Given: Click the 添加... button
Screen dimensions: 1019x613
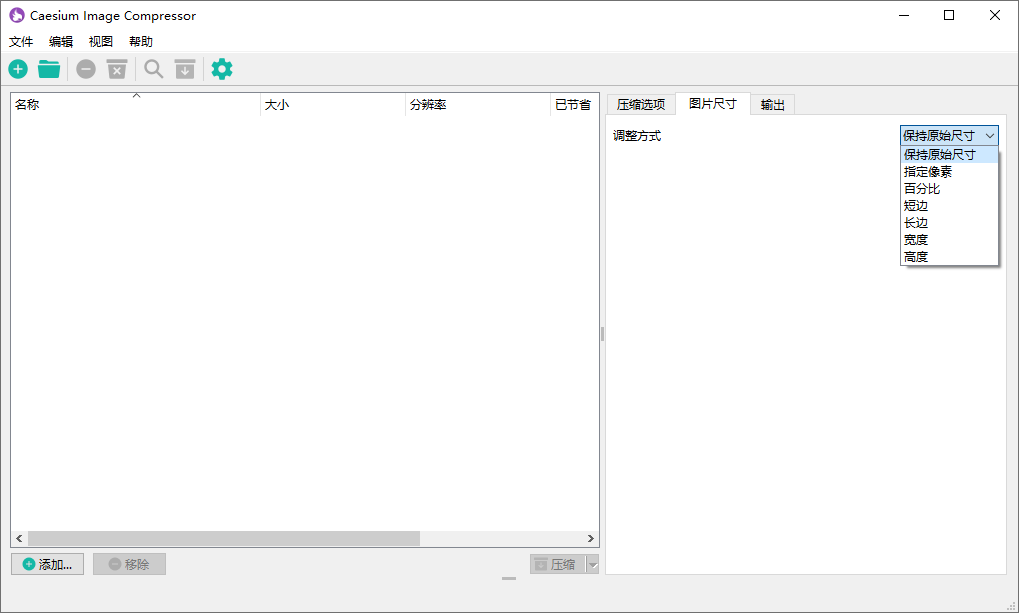Looking at the screenshot, I should pos(47,564).
